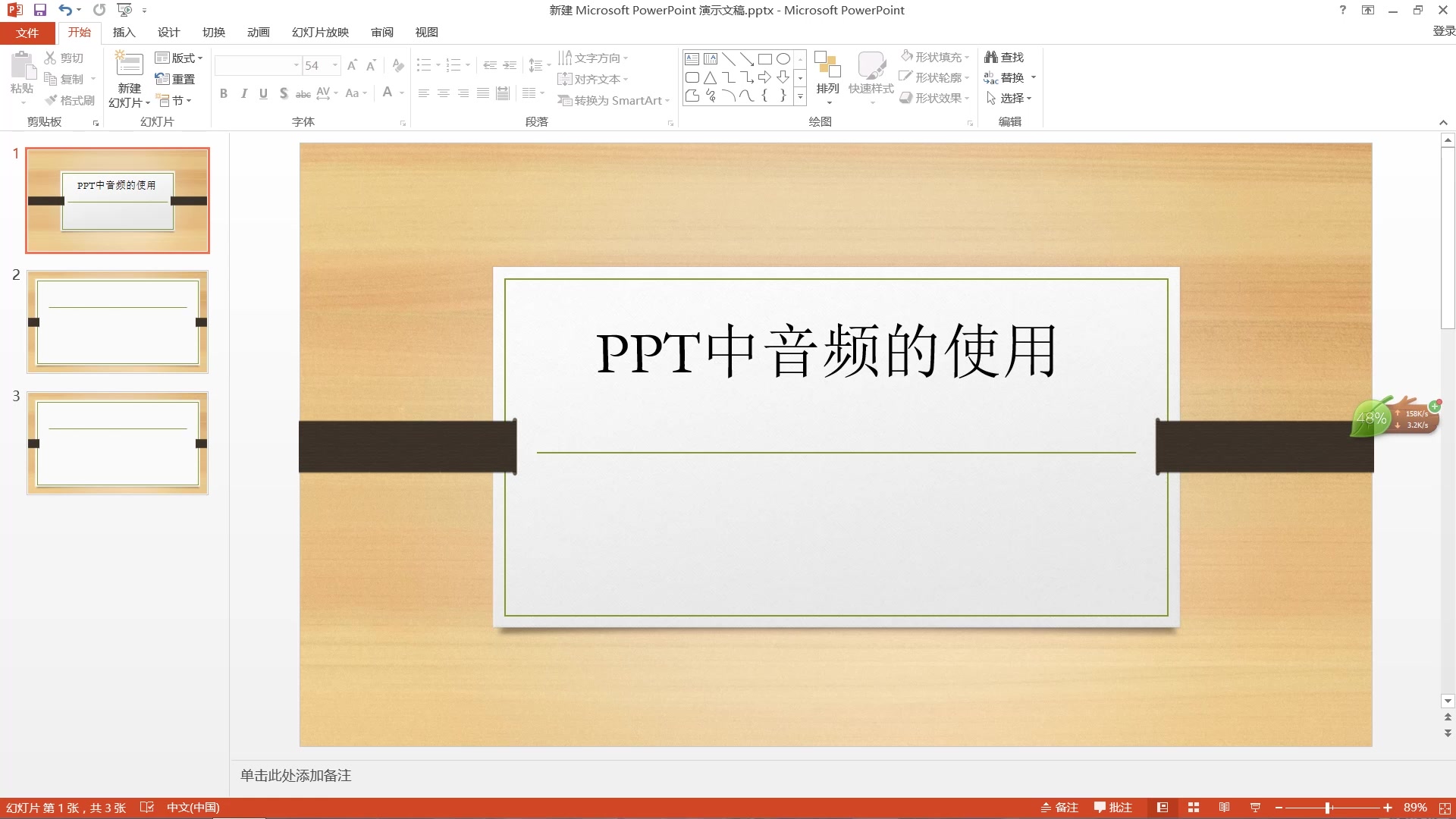This screenshot has width=1456, height=819.
Task: Open the slide layout dropdown
Action: [x=180, y=58]
